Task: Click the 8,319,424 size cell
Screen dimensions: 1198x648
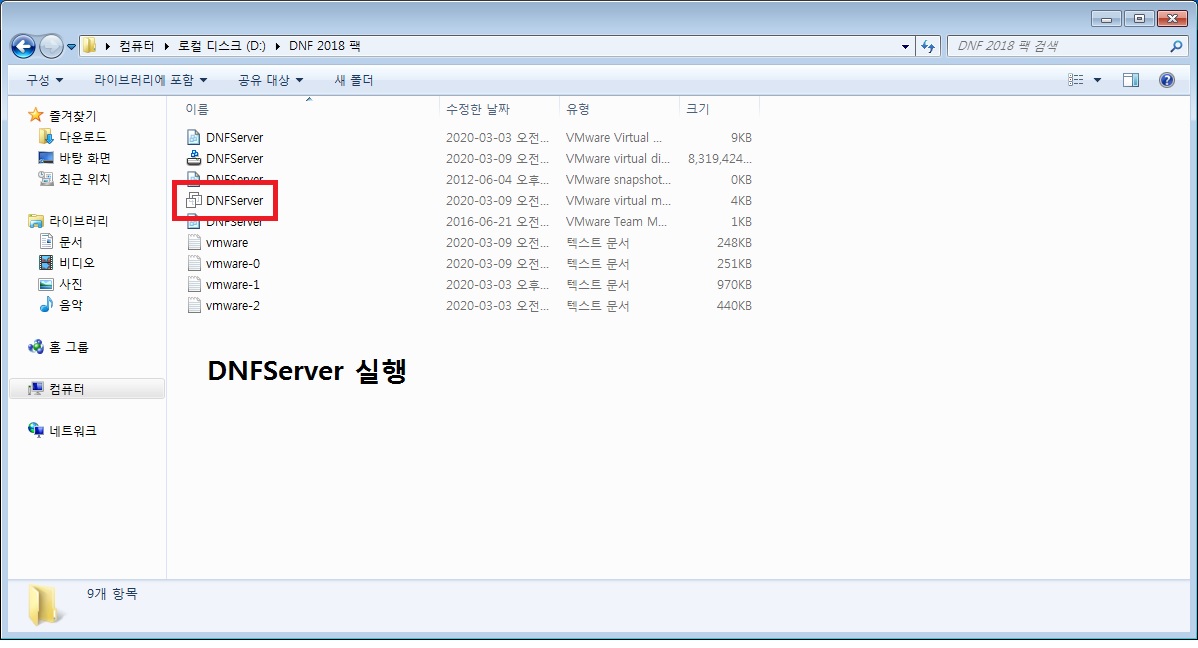Action: [720, 159]
